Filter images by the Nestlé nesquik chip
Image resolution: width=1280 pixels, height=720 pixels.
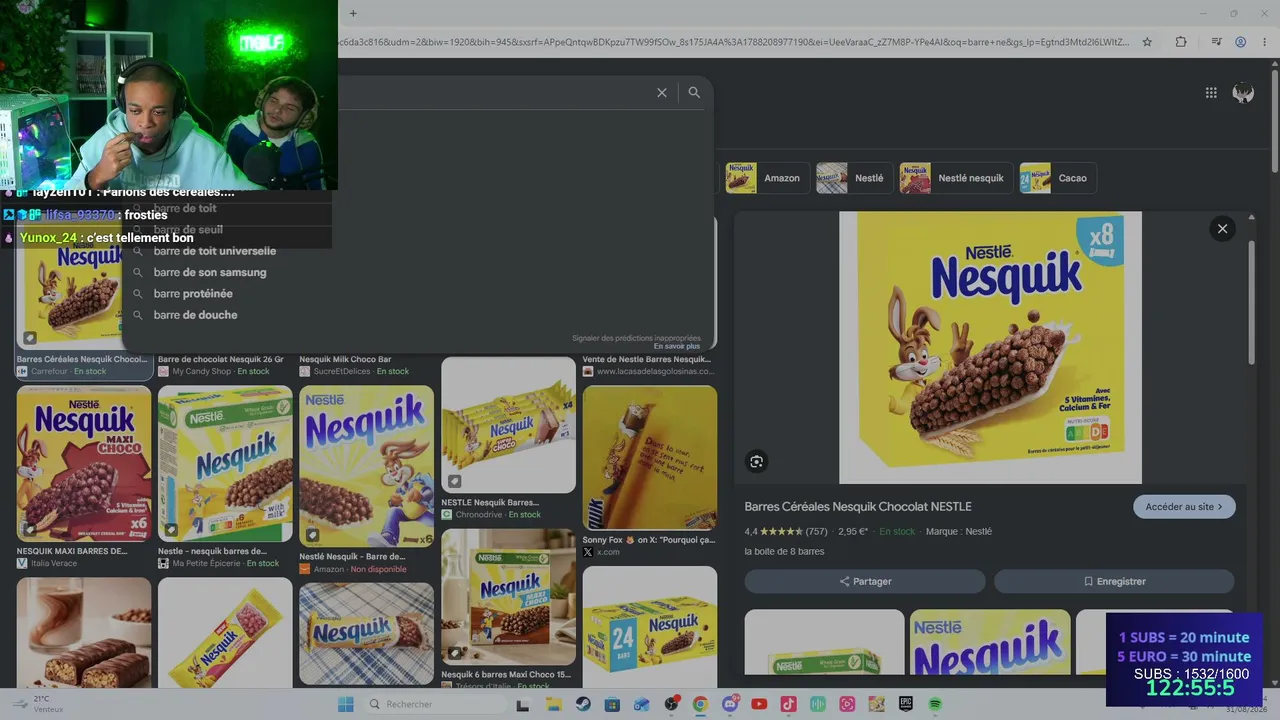tap(955, 178)
